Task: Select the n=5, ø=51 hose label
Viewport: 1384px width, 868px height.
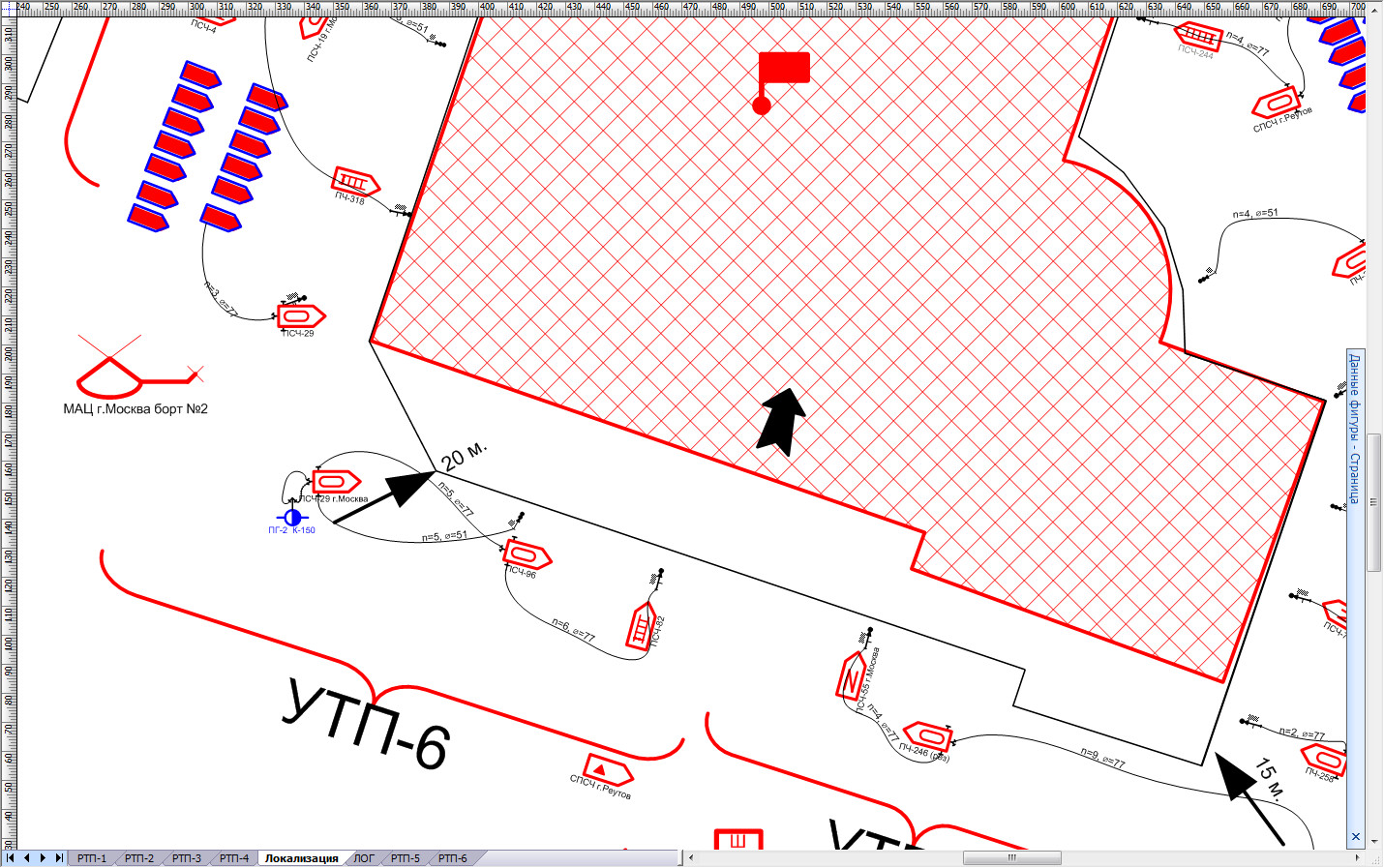Action: point(444,535)
